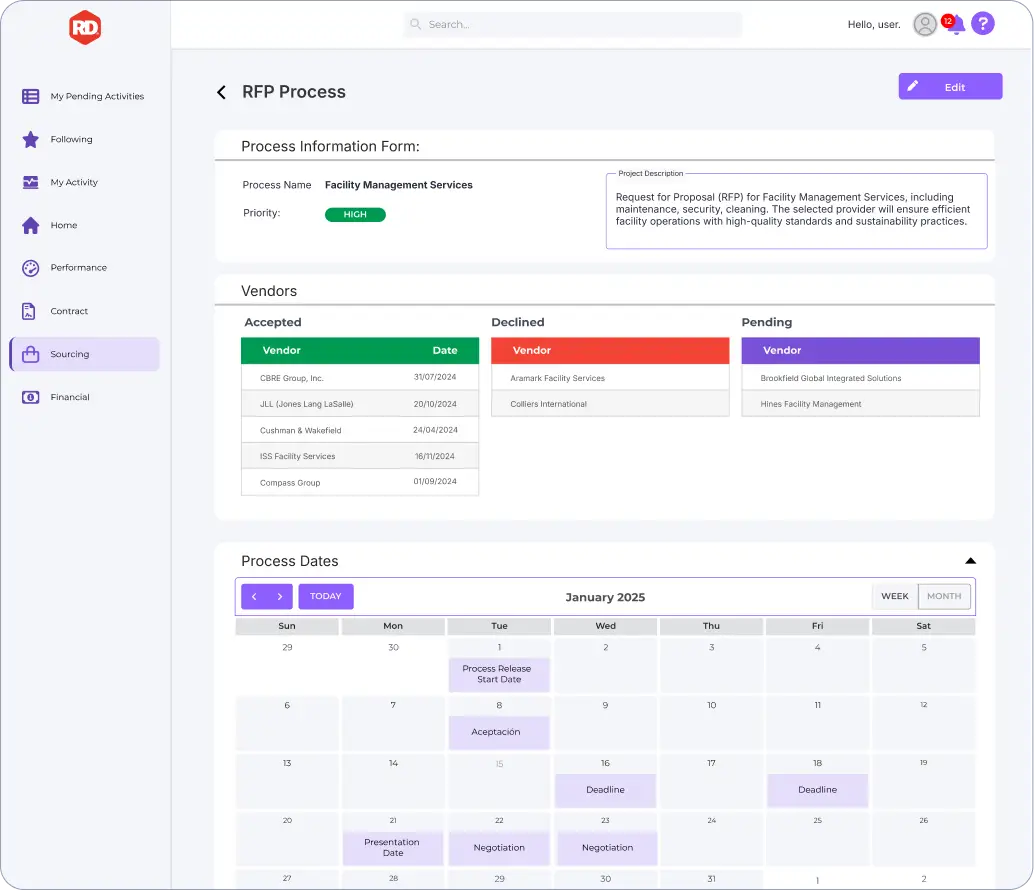1034x890 pixels.
Task: Click the Performance gauge icon
Action: coord(30,268)
